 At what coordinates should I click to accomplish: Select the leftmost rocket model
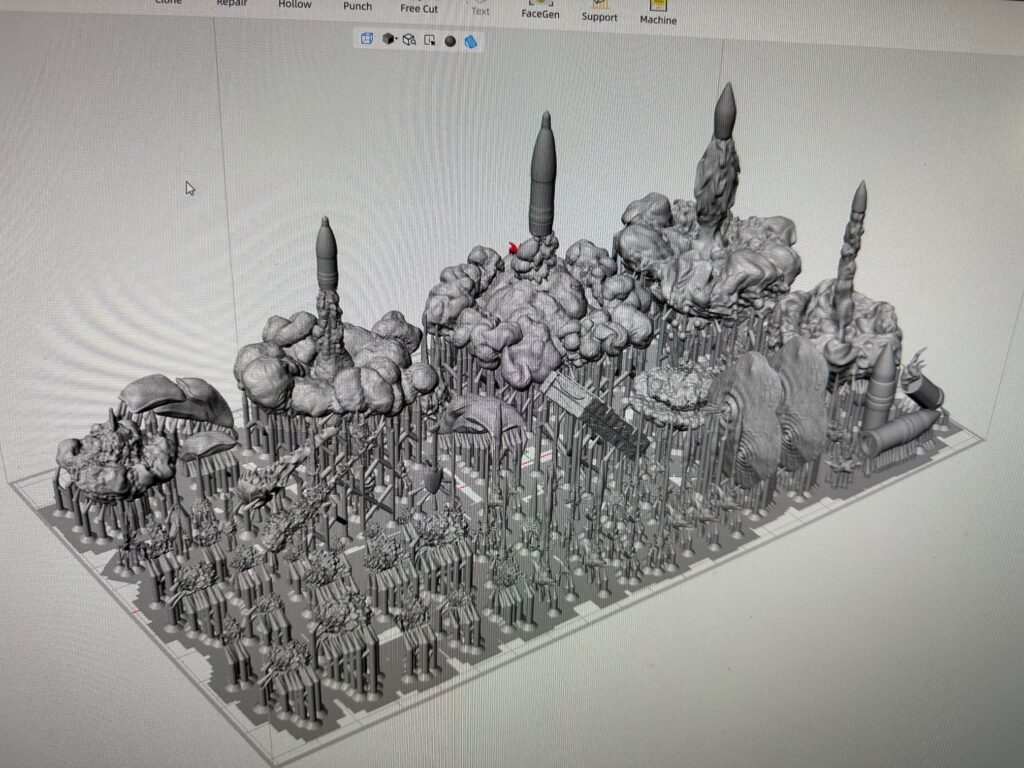[325, 257]
